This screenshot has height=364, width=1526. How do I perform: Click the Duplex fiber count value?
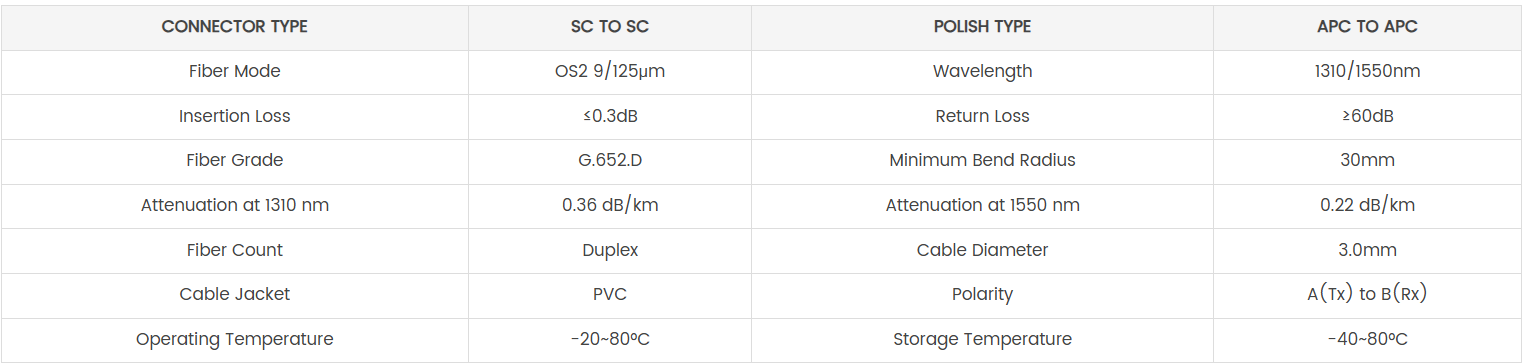610,250
